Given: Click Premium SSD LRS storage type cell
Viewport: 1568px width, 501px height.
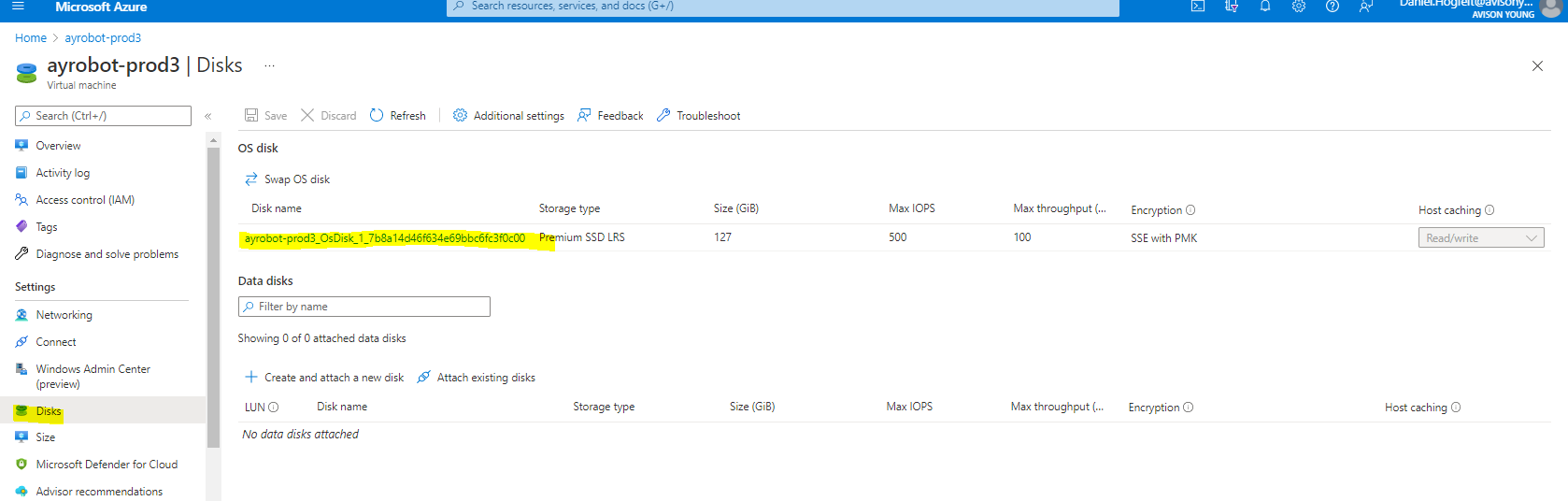Looking at the screenshot, I should (x=582, y=237).
